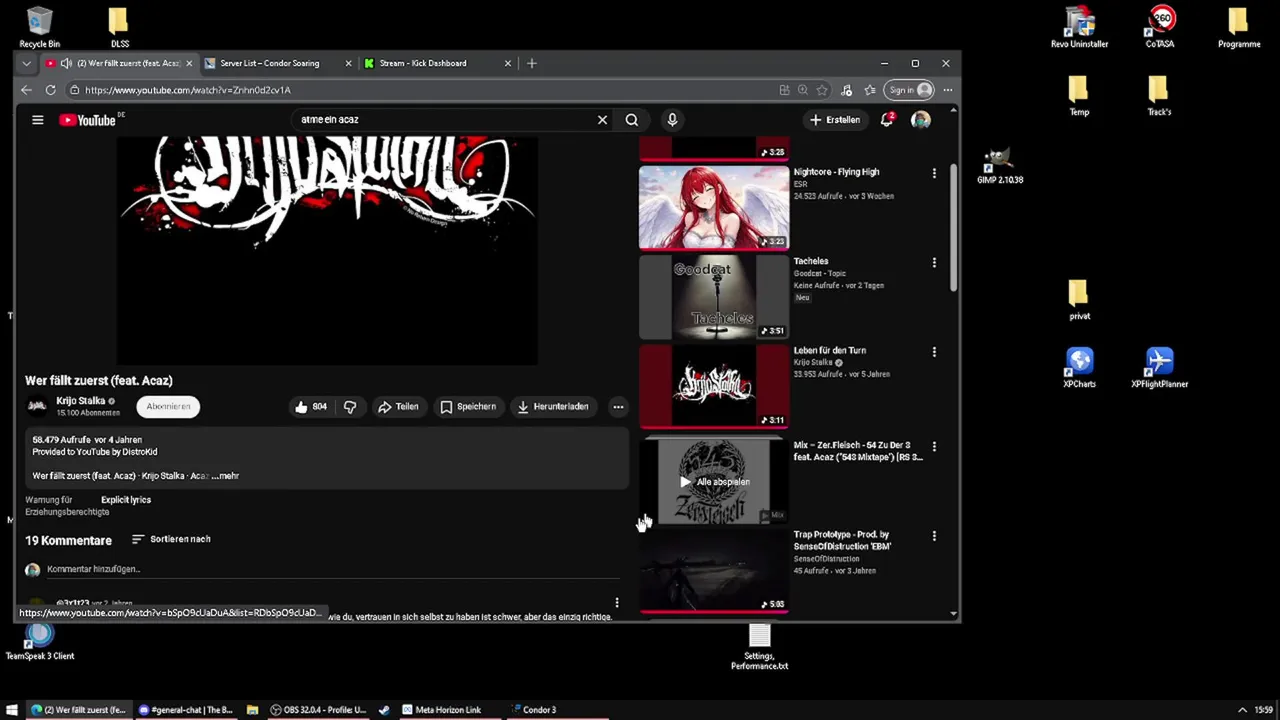Focus the YouTube search field
Viewport: 1280px width, 720px height.
pyautogui.click(x=445, y=120)
